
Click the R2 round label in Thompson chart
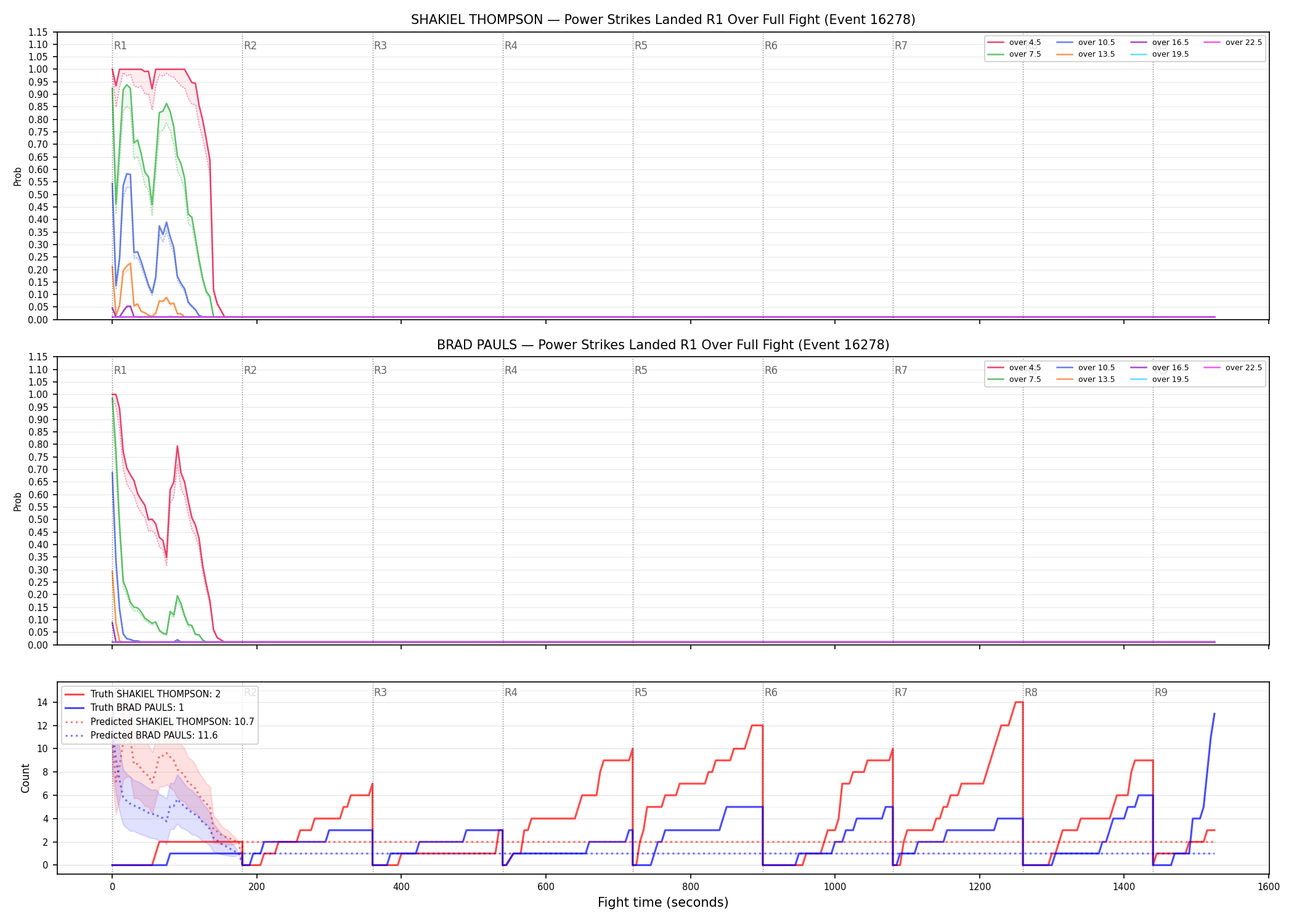(250, 46)
